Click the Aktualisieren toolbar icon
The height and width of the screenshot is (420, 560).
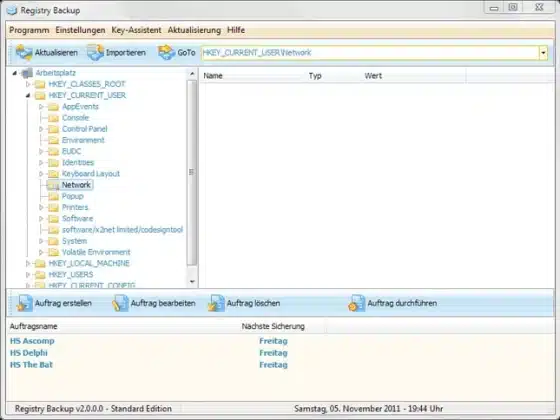(24, 52)
